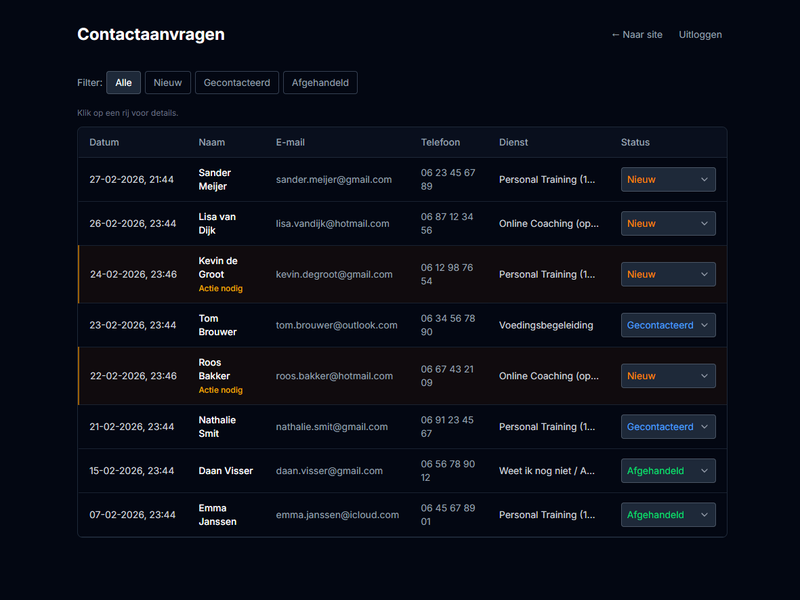Image resolution: width=800 pixels, height=600 pixels.
Task: Click date 15-02-2026, 23:44
Action: (132, 471)
